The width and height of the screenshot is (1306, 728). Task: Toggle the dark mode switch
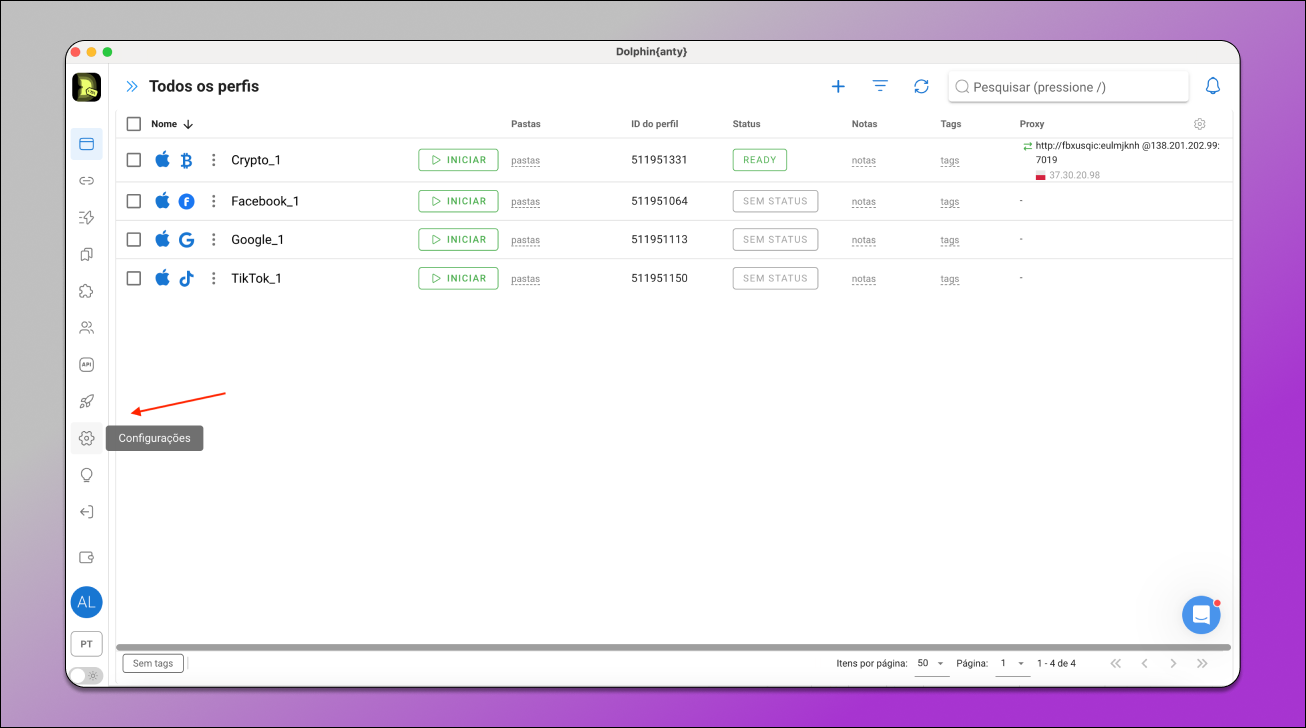(x=86, y=675)
